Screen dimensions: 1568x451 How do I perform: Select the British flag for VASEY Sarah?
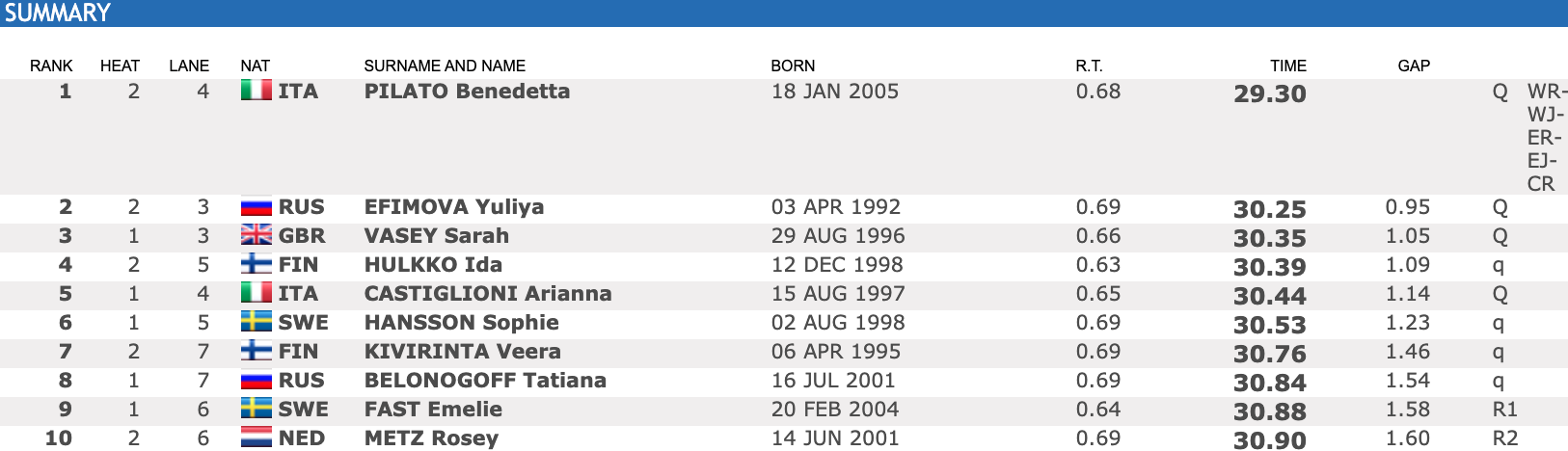[x=257, y=235]
